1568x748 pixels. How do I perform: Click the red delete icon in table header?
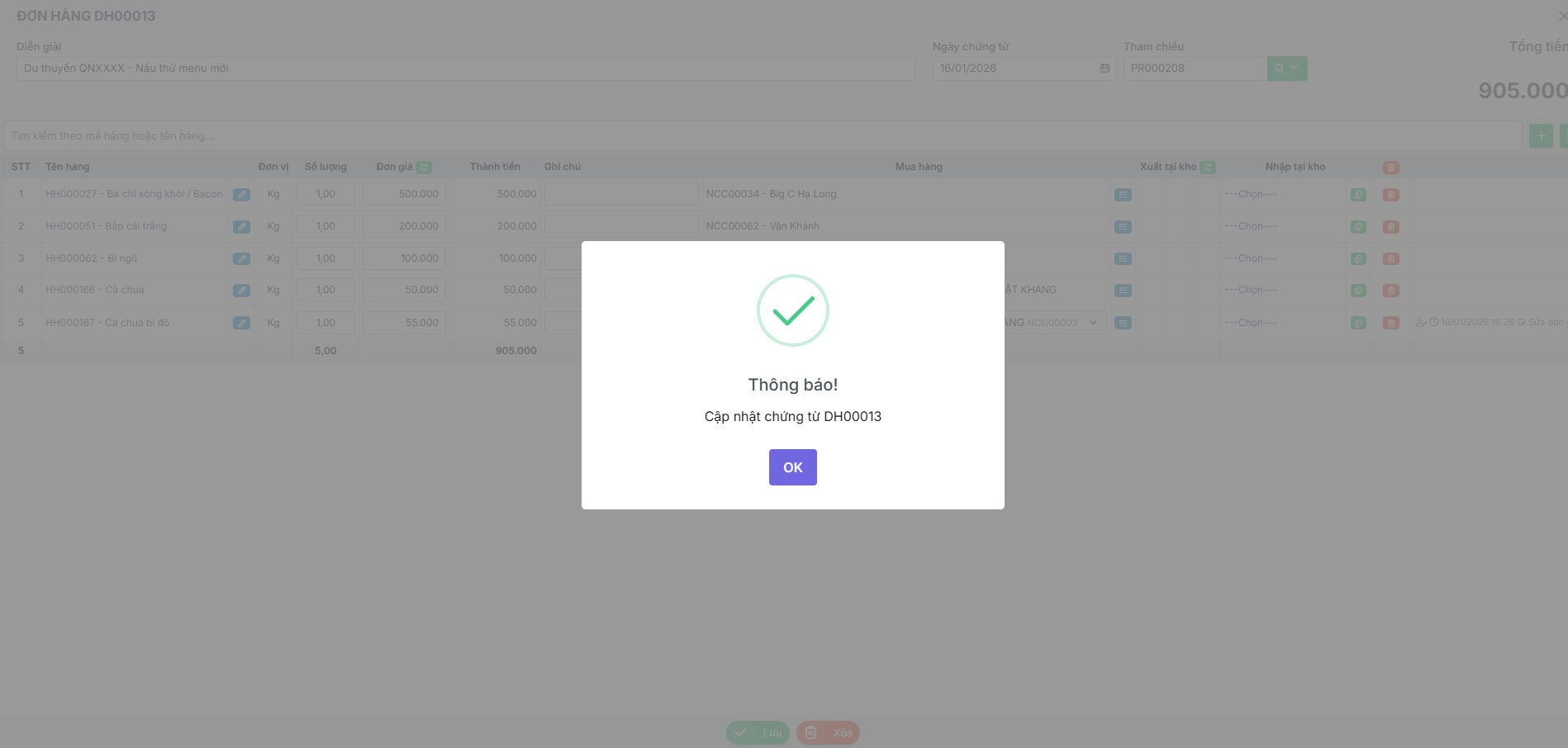1390,168
